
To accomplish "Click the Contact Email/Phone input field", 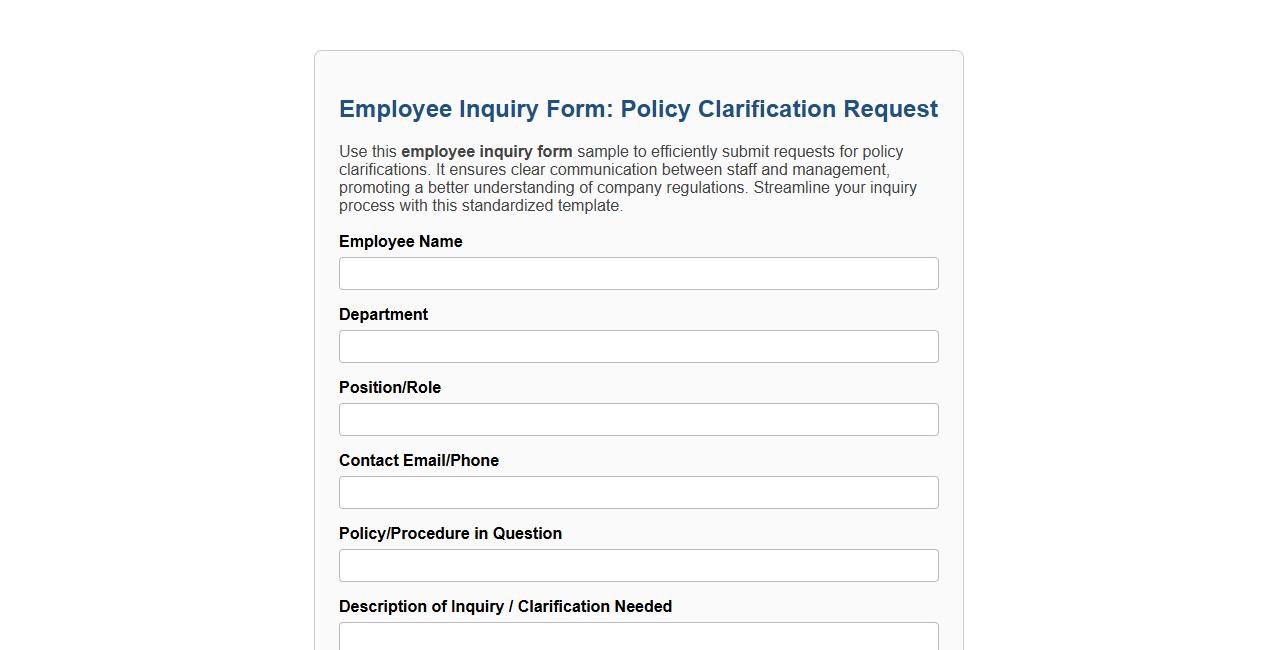I will 638,492.
